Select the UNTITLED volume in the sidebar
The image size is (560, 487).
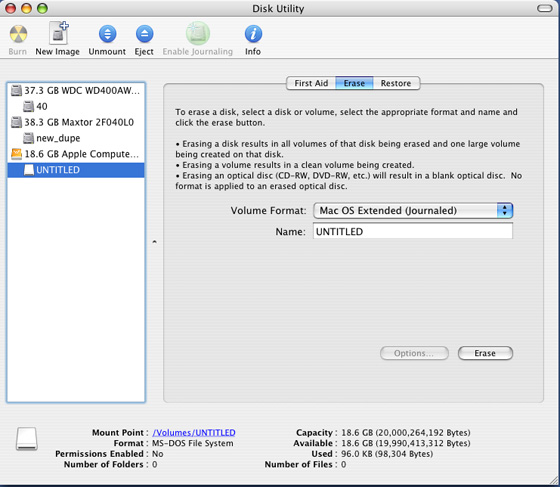pyautogui.click(x=76, y=170)
